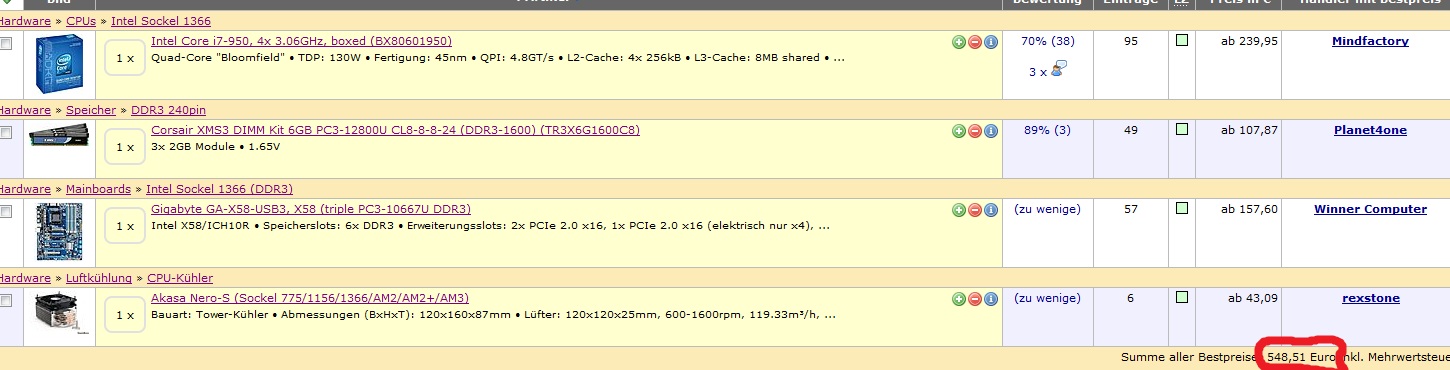Open user comments icon beside '3 x'

click(1059, 70)
